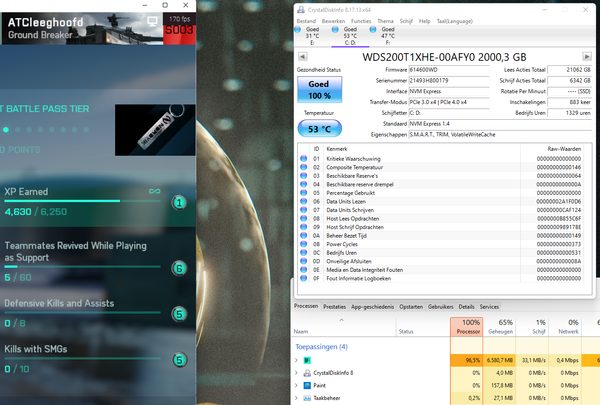
Task: Sort by the Processor 100% column
Action: (x=466, y=327)
